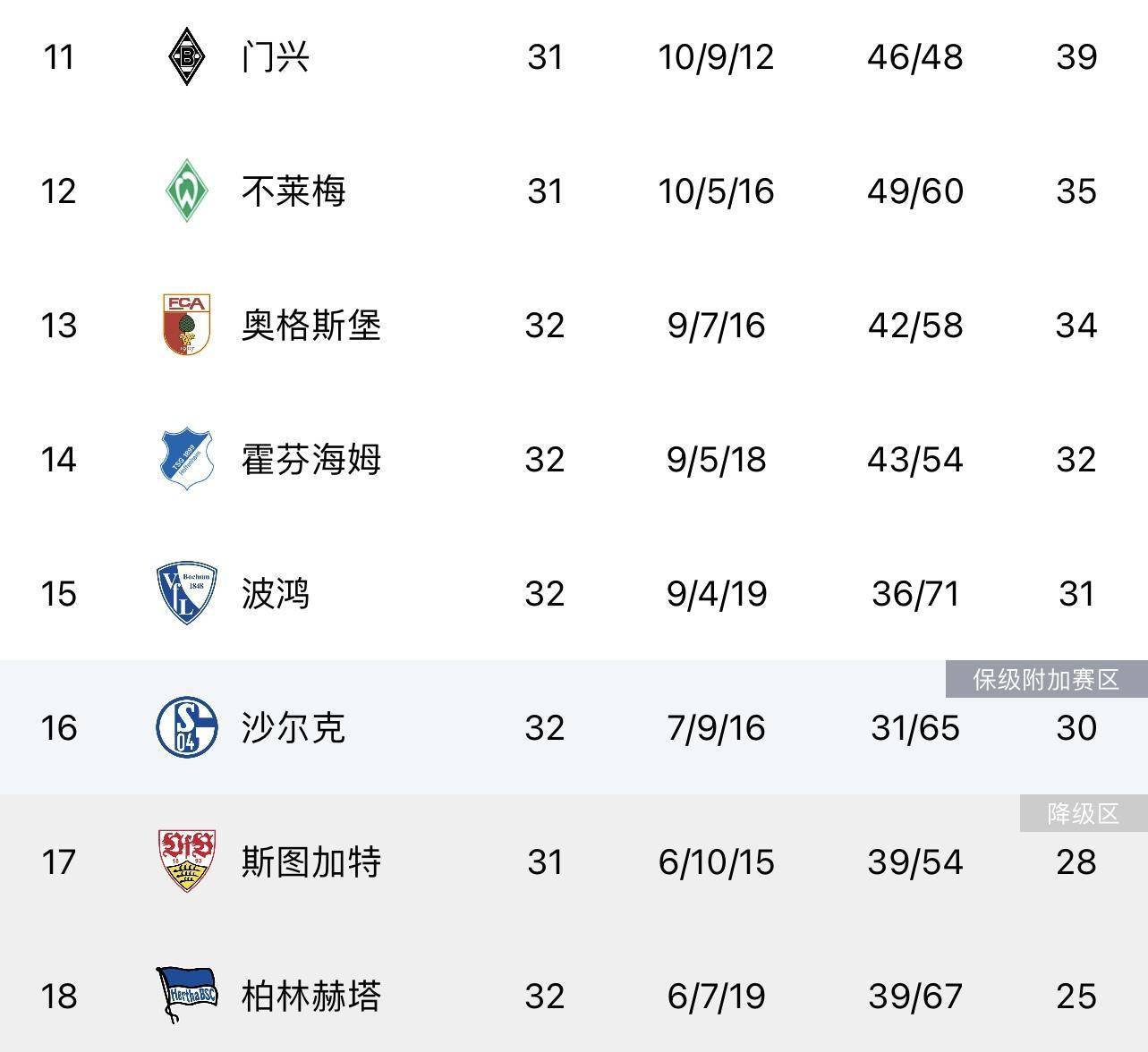Select team name 奥格斯堡
This screenshot has width=1148, height=1052.
[x=311, y=326]
